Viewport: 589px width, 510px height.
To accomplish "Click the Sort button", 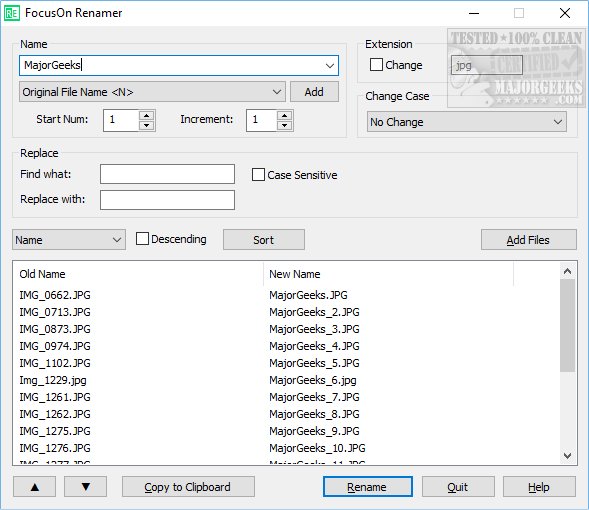I will (264, 240).
